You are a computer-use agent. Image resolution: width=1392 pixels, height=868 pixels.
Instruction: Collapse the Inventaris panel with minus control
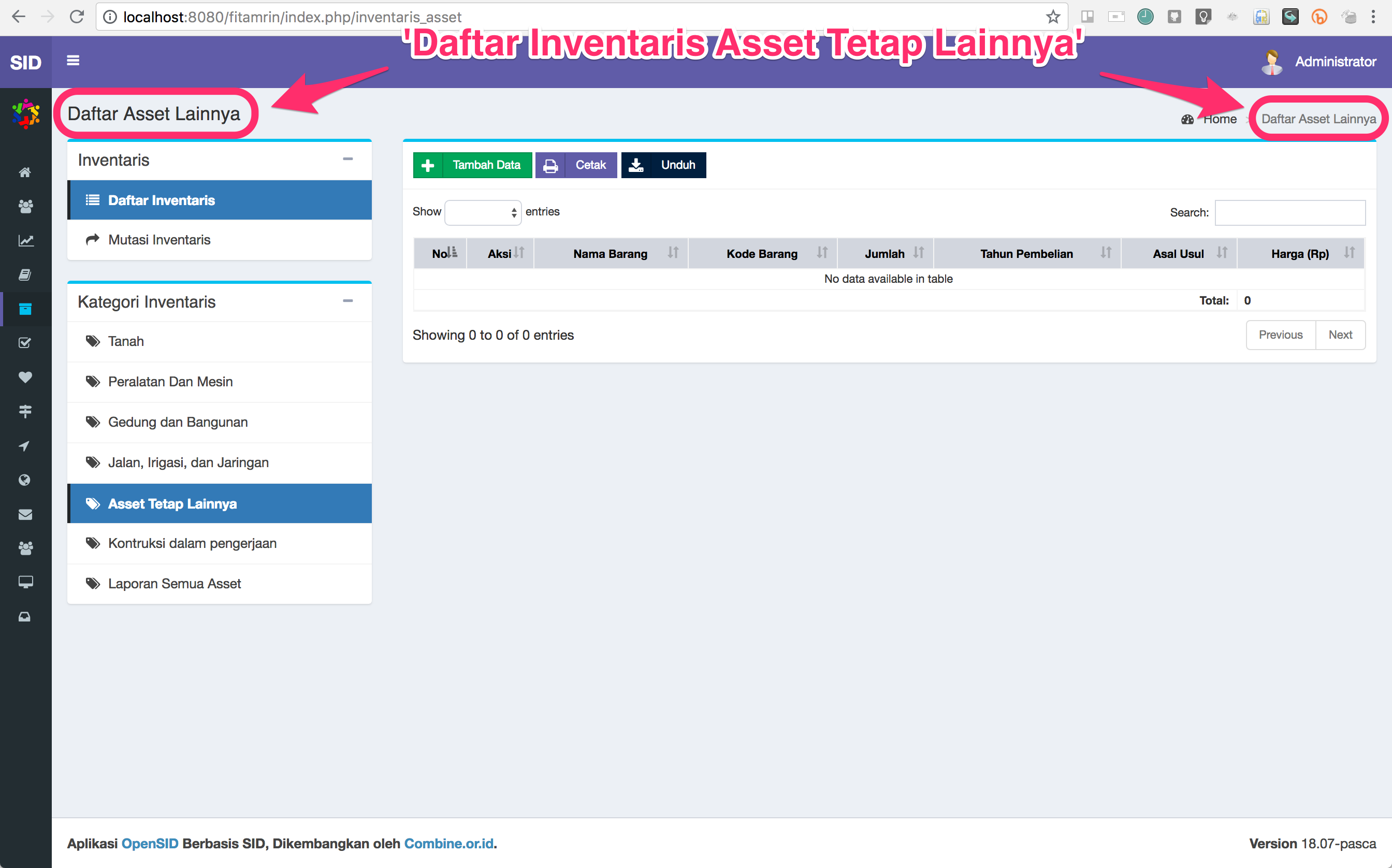(x=347, y=160)
